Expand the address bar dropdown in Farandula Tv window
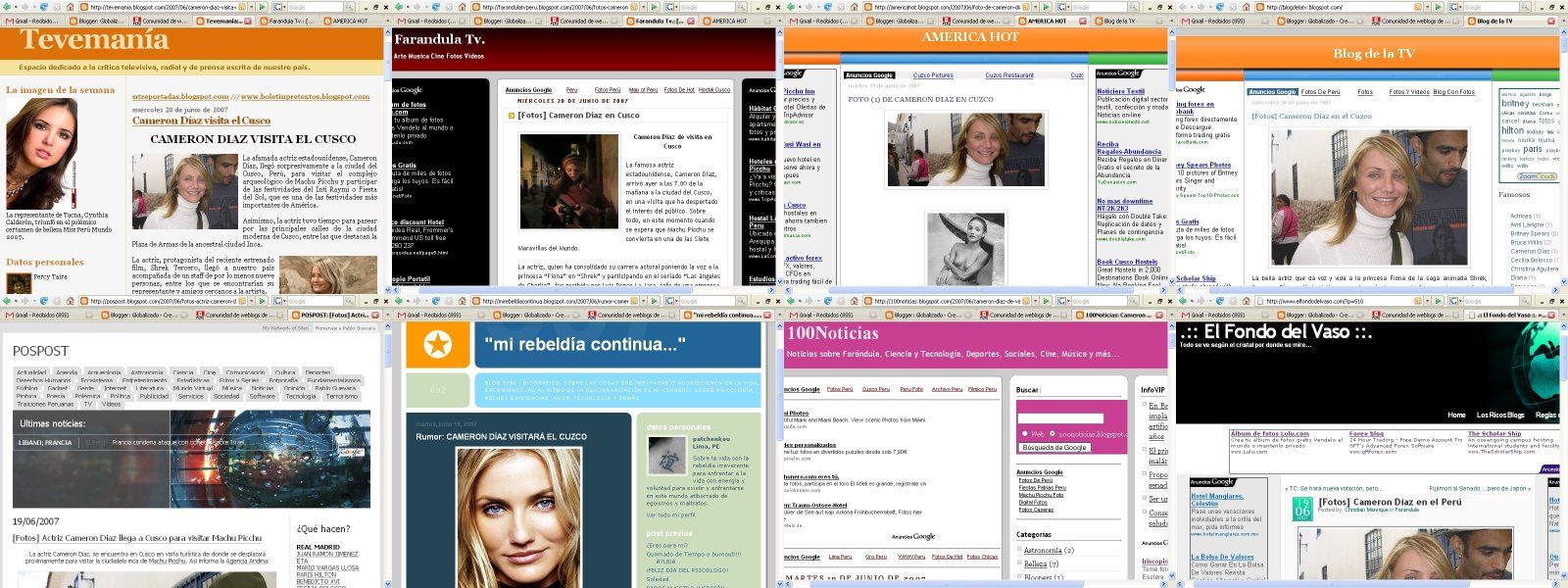This screenshot has height=588, width=1568. coord(643,7)
